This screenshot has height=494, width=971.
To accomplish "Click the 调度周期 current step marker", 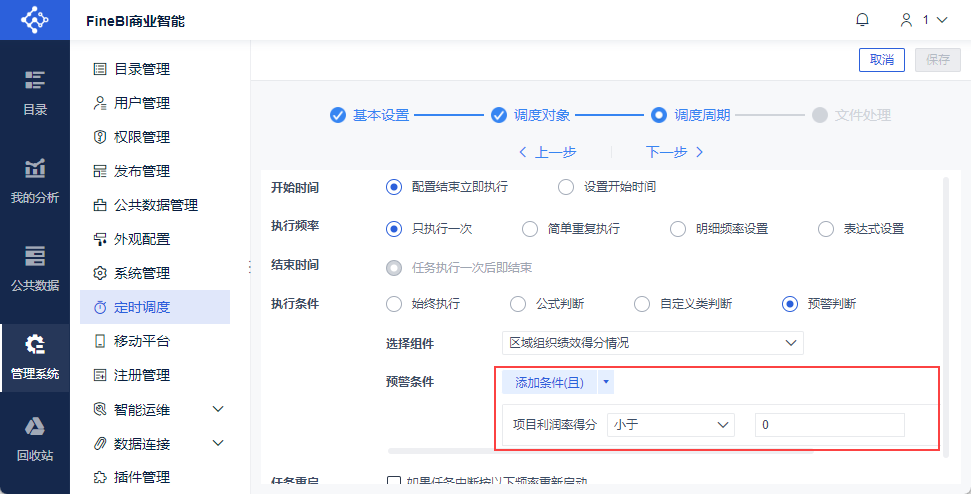I will pos(659,115).
